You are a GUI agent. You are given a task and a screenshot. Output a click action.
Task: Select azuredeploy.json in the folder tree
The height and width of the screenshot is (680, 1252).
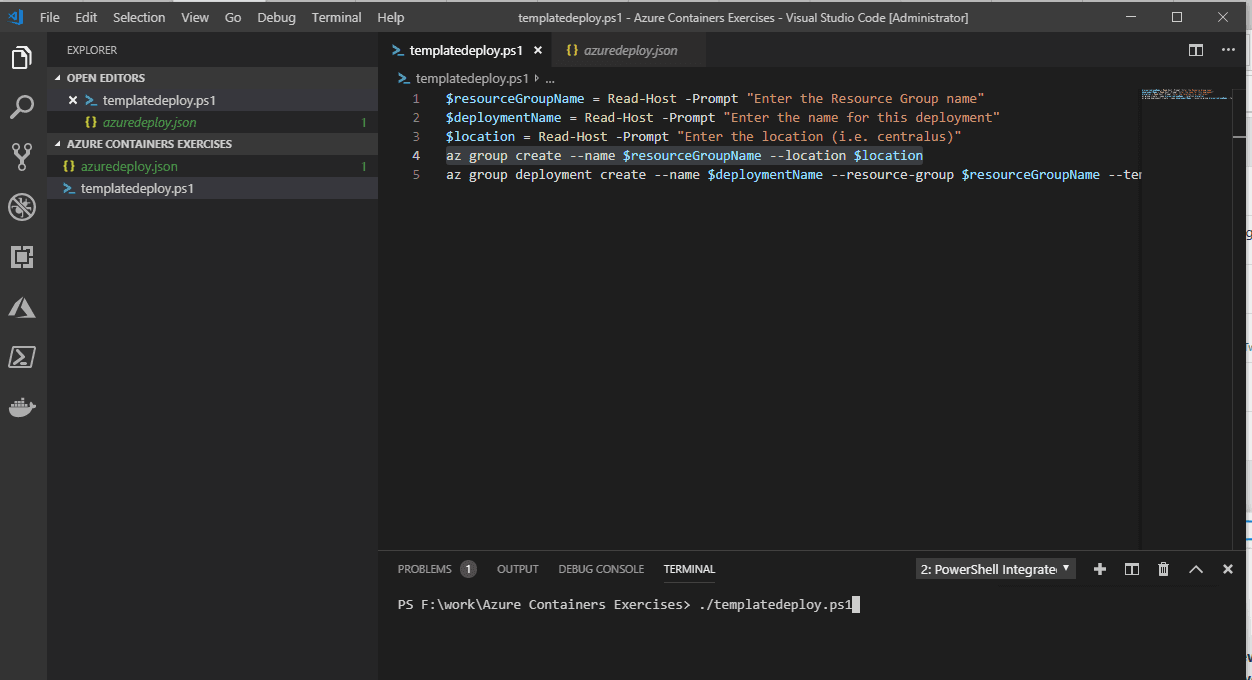click(212, 166)
